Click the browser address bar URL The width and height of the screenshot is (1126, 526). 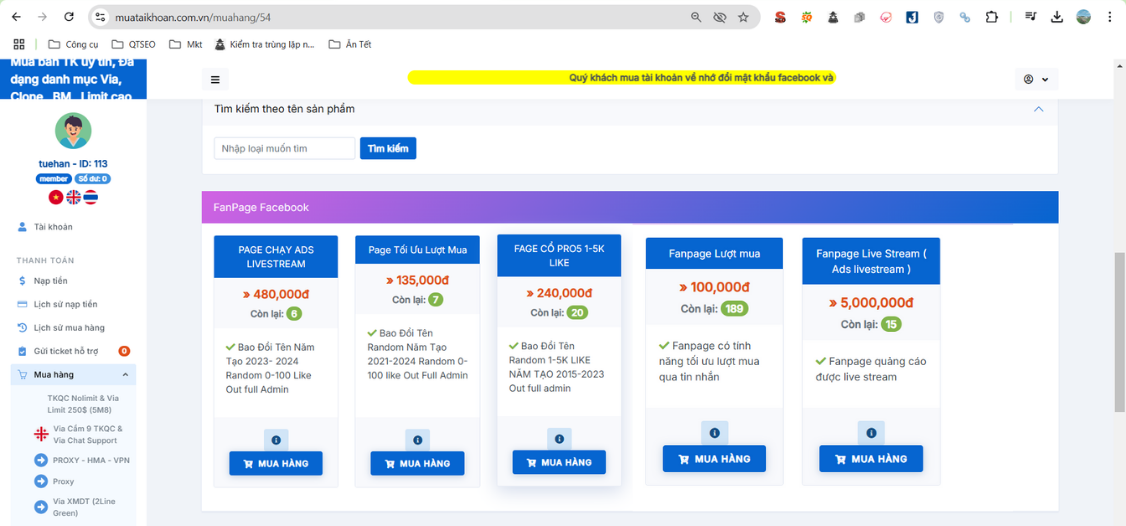coord(193,17)
